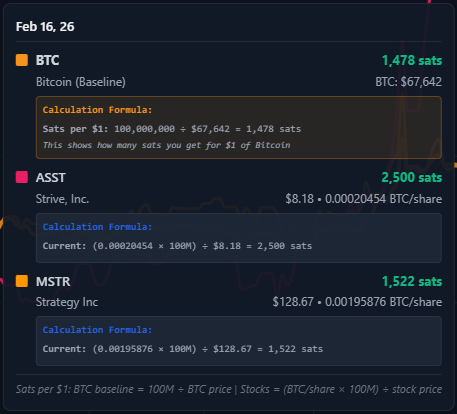Click the $128.67 • 0.00195876 BTC/share text
This screenshot has width=457, height=414.
click(x=357, y=302)
